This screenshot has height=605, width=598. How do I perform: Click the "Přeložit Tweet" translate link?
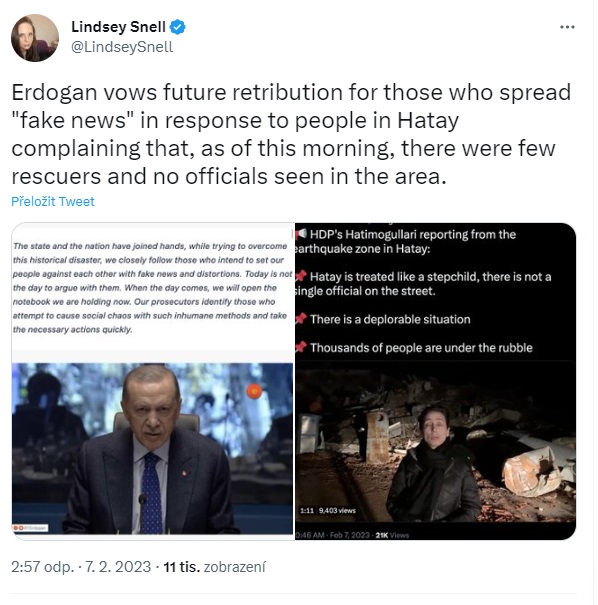pos(53,201)
